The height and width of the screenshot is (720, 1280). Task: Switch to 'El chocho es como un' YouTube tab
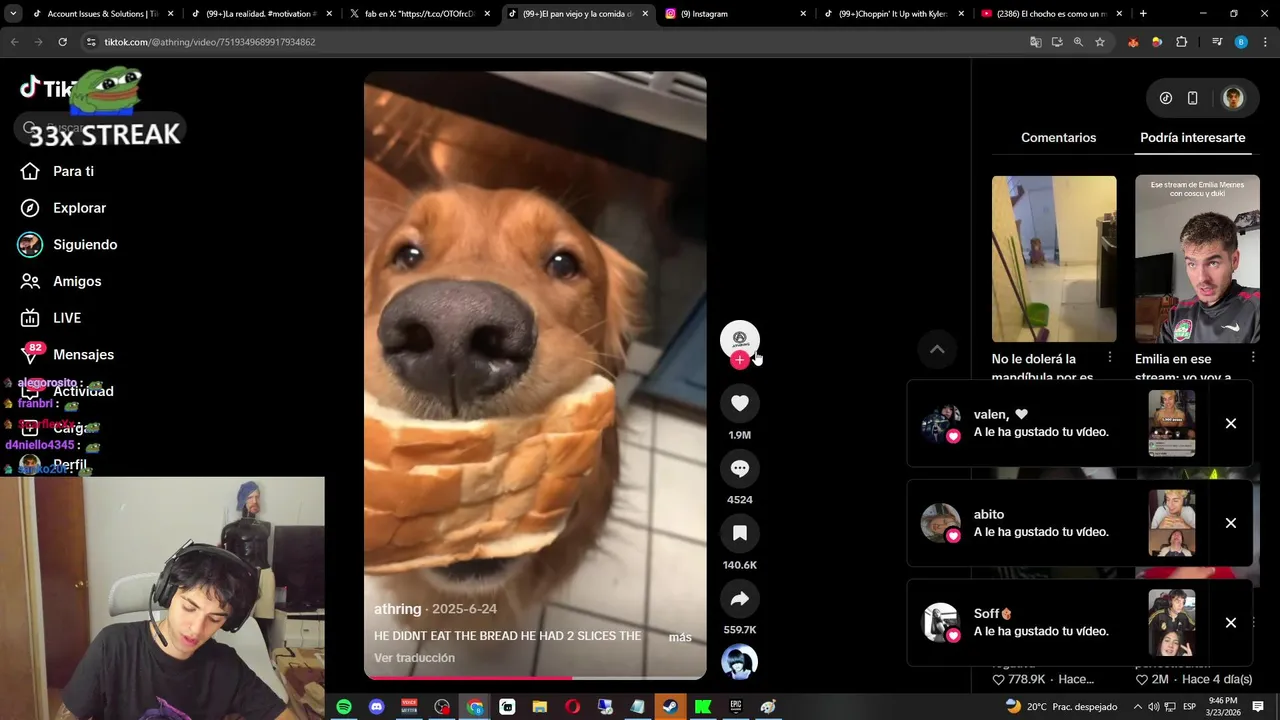click(1050, 14)
